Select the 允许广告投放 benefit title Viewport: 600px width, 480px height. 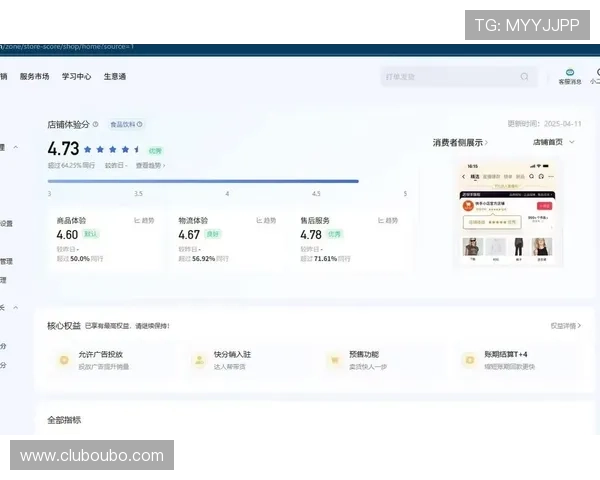pyautogui.click(x=101, y=354)
